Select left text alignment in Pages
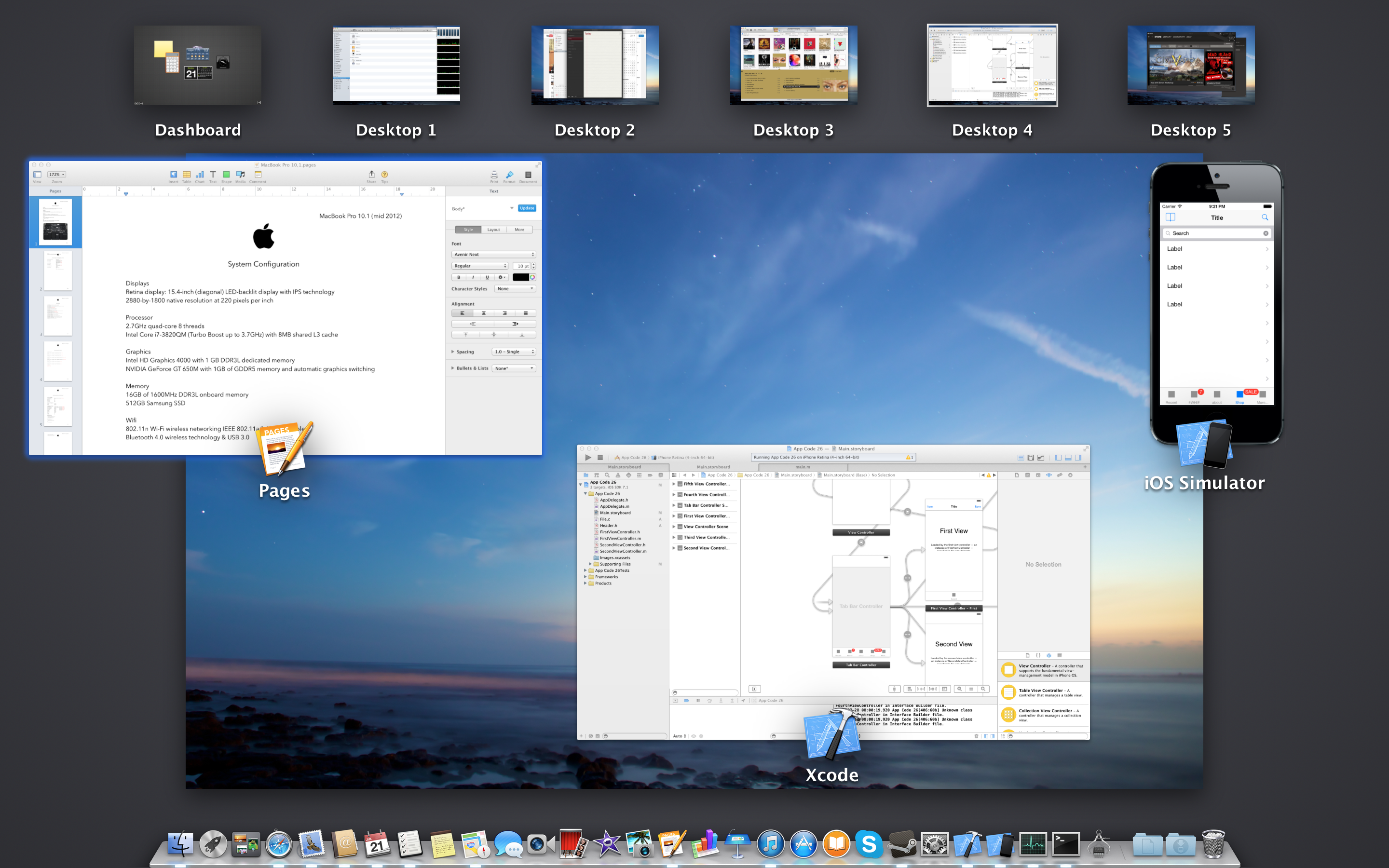 point(462,313)
